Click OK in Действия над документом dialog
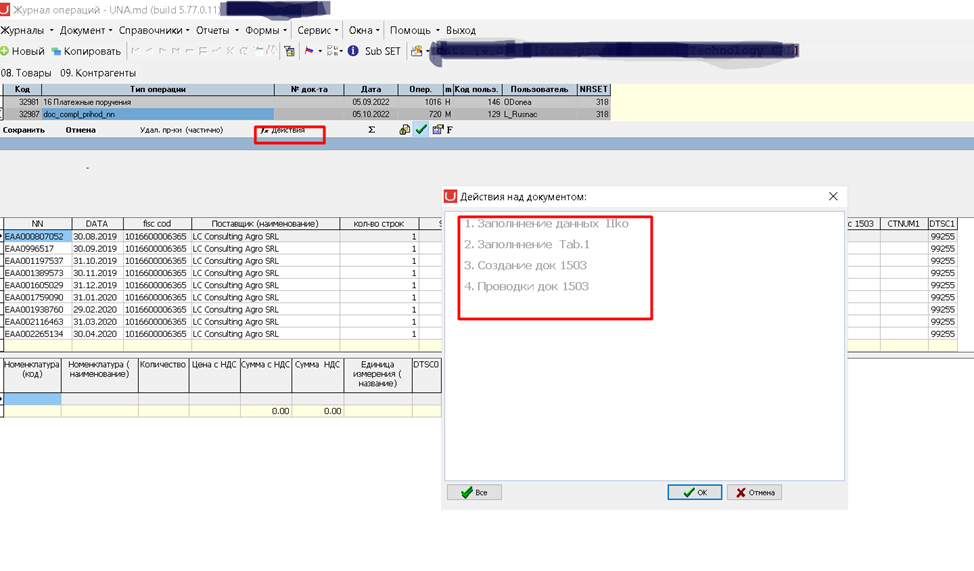Screen dimensions: 974x571 point(694,493)
